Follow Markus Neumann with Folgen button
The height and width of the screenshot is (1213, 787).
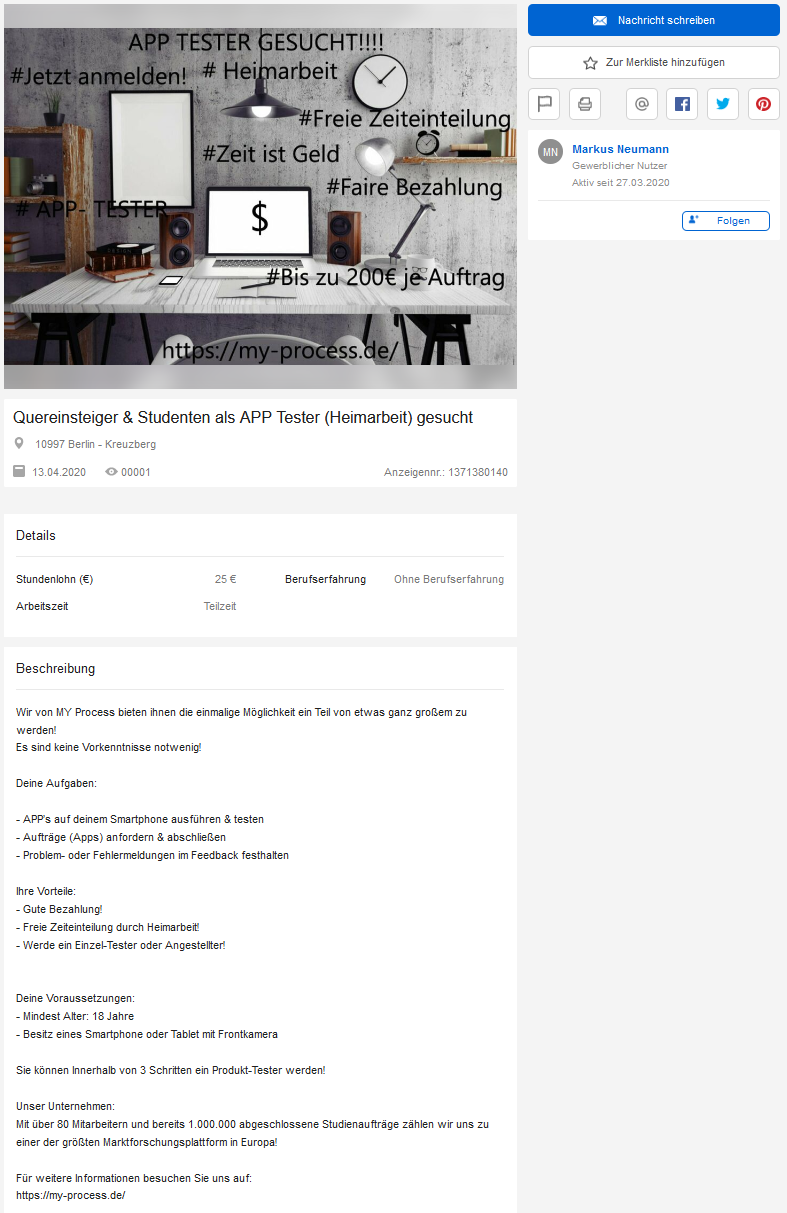click(726, 220)
